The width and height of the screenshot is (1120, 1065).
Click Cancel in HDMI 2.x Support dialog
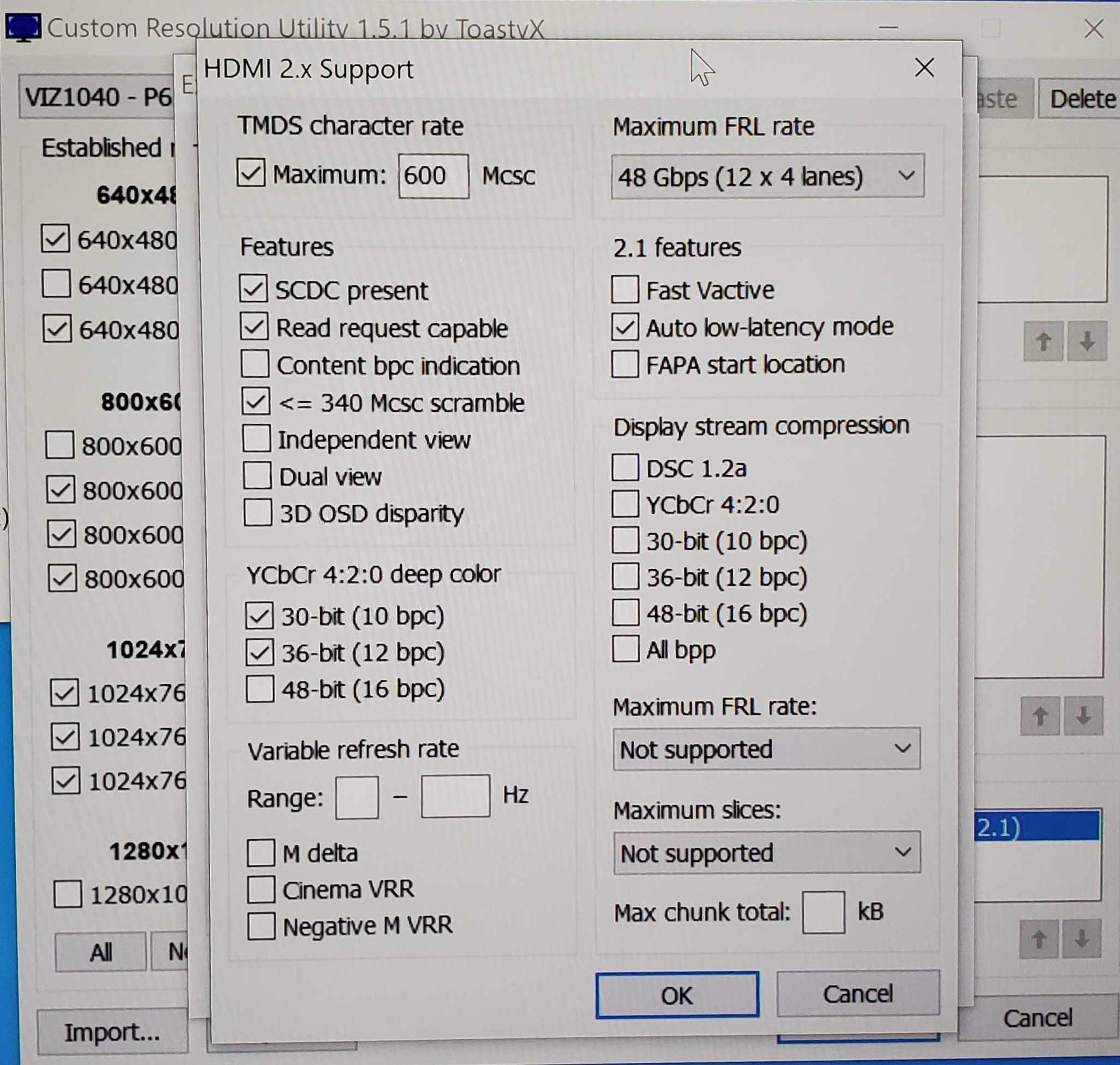point(857,994)
